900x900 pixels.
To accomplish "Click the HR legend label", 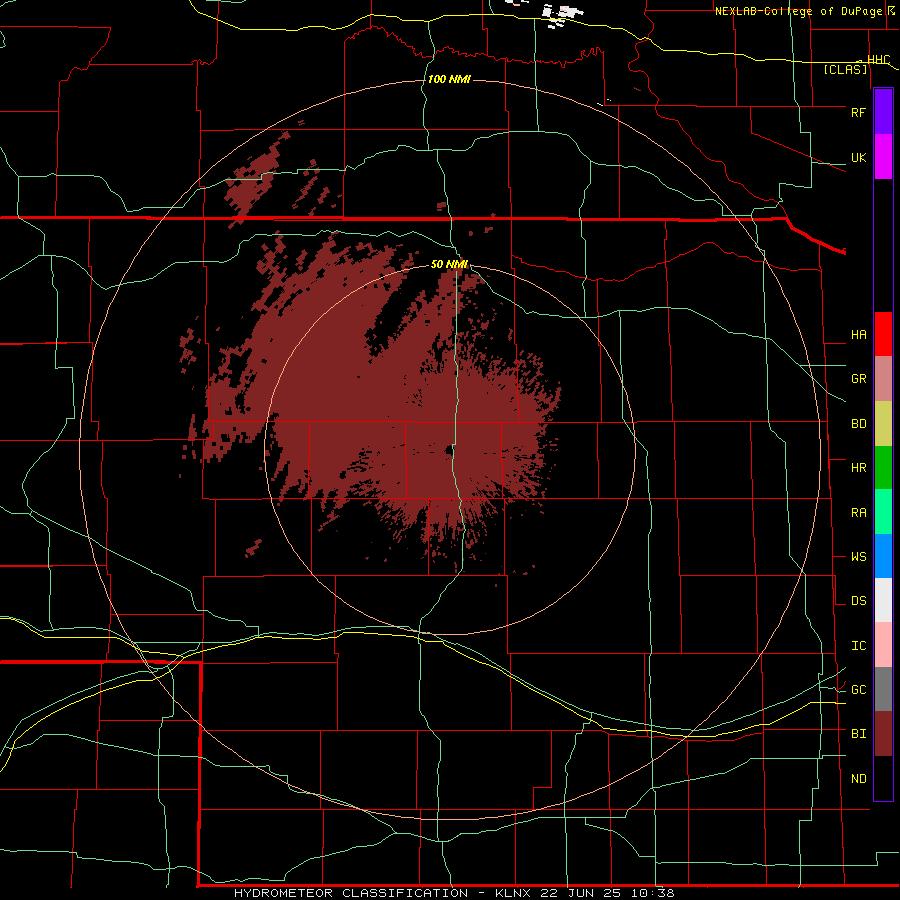I will (x=858, y=468).
